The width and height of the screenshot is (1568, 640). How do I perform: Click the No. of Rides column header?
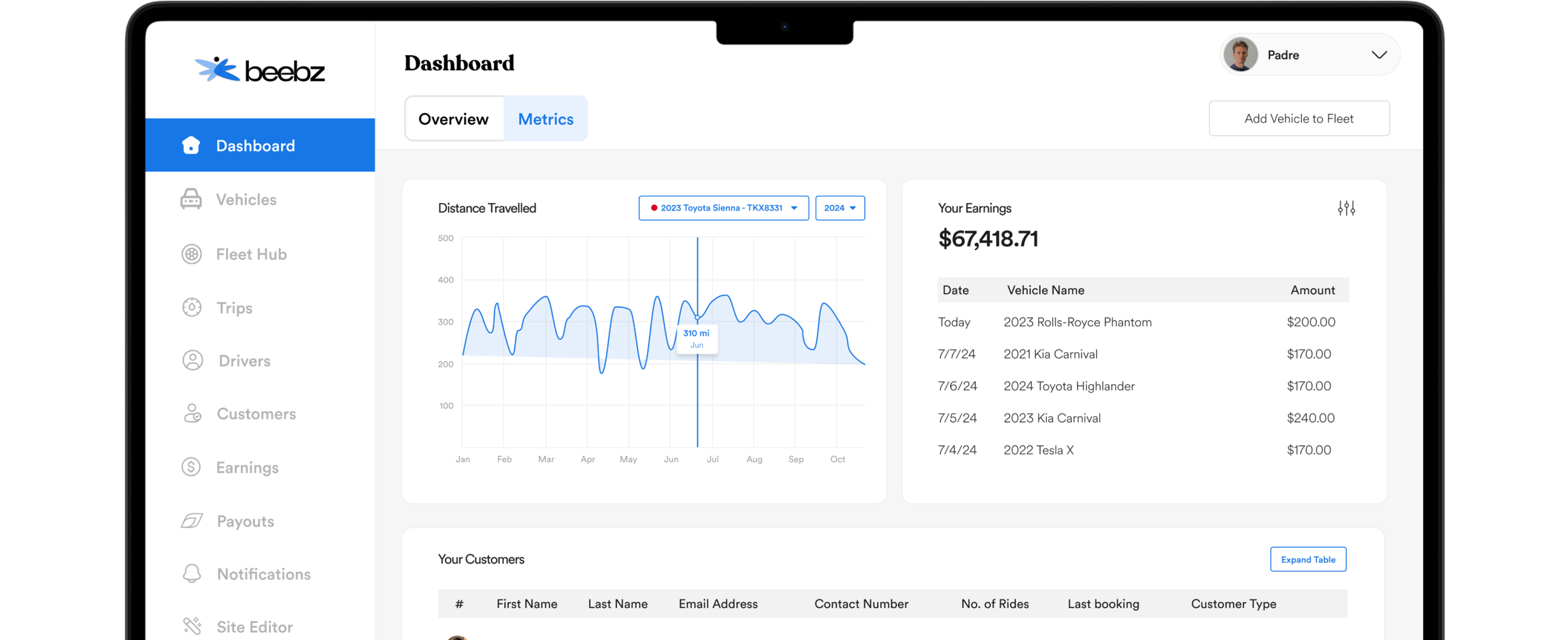[x=995, y=603]
